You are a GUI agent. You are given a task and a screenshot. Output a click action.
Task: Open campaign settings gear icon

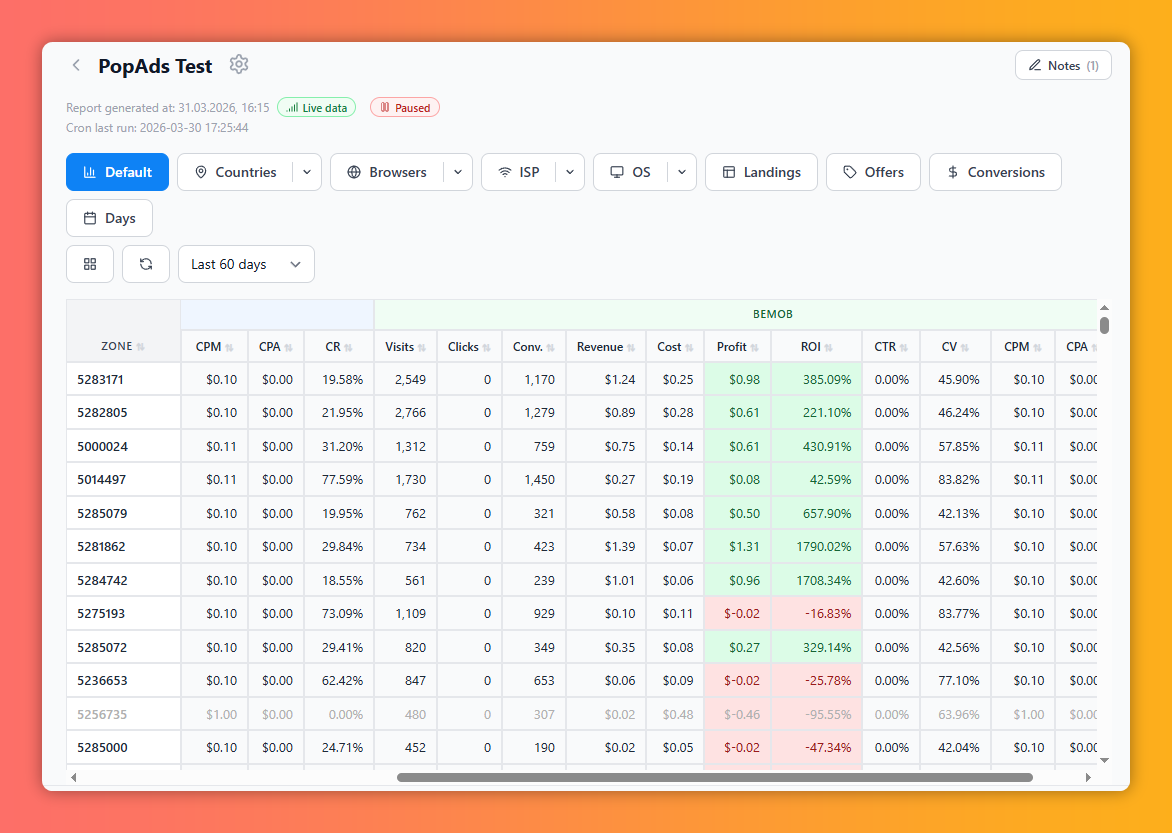click(238, 65)
